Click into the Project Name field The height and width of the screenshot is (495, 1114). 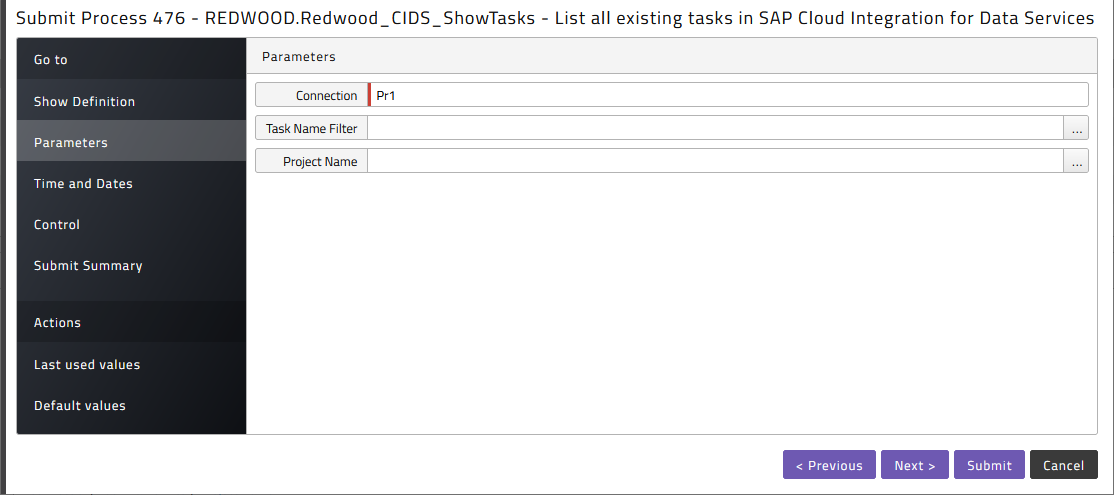point(715,161)
